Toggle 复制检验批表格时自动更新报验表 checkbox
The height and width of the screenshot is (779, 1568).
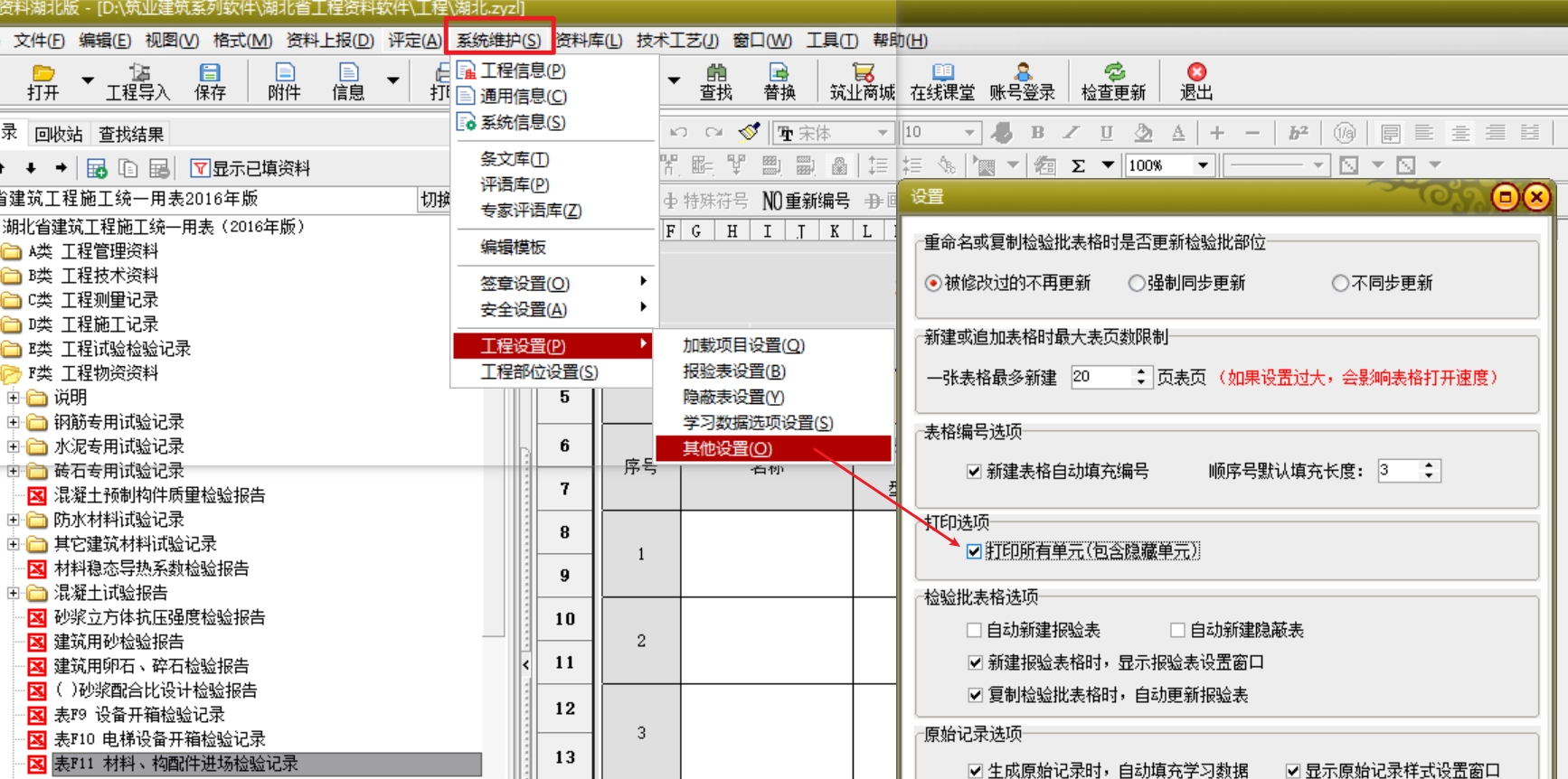[974, 695]
